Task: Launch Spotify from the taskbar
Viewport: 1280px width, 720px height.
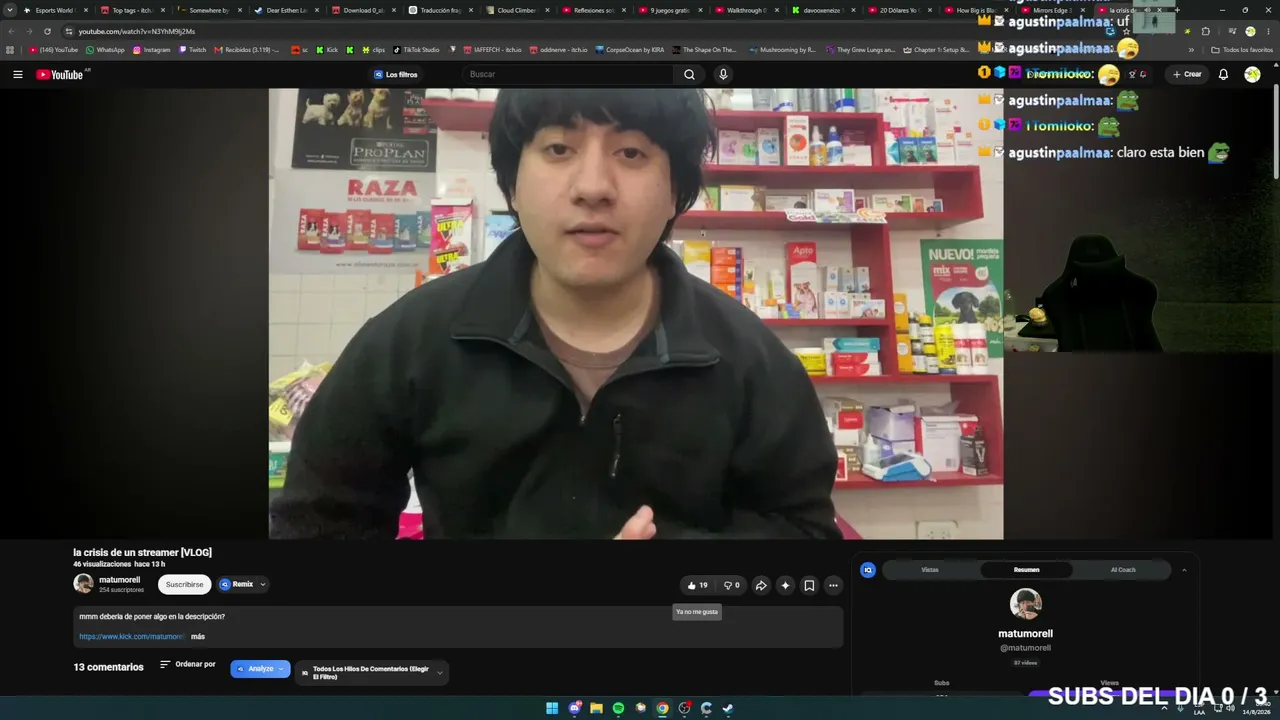Action: click(618, 708)
